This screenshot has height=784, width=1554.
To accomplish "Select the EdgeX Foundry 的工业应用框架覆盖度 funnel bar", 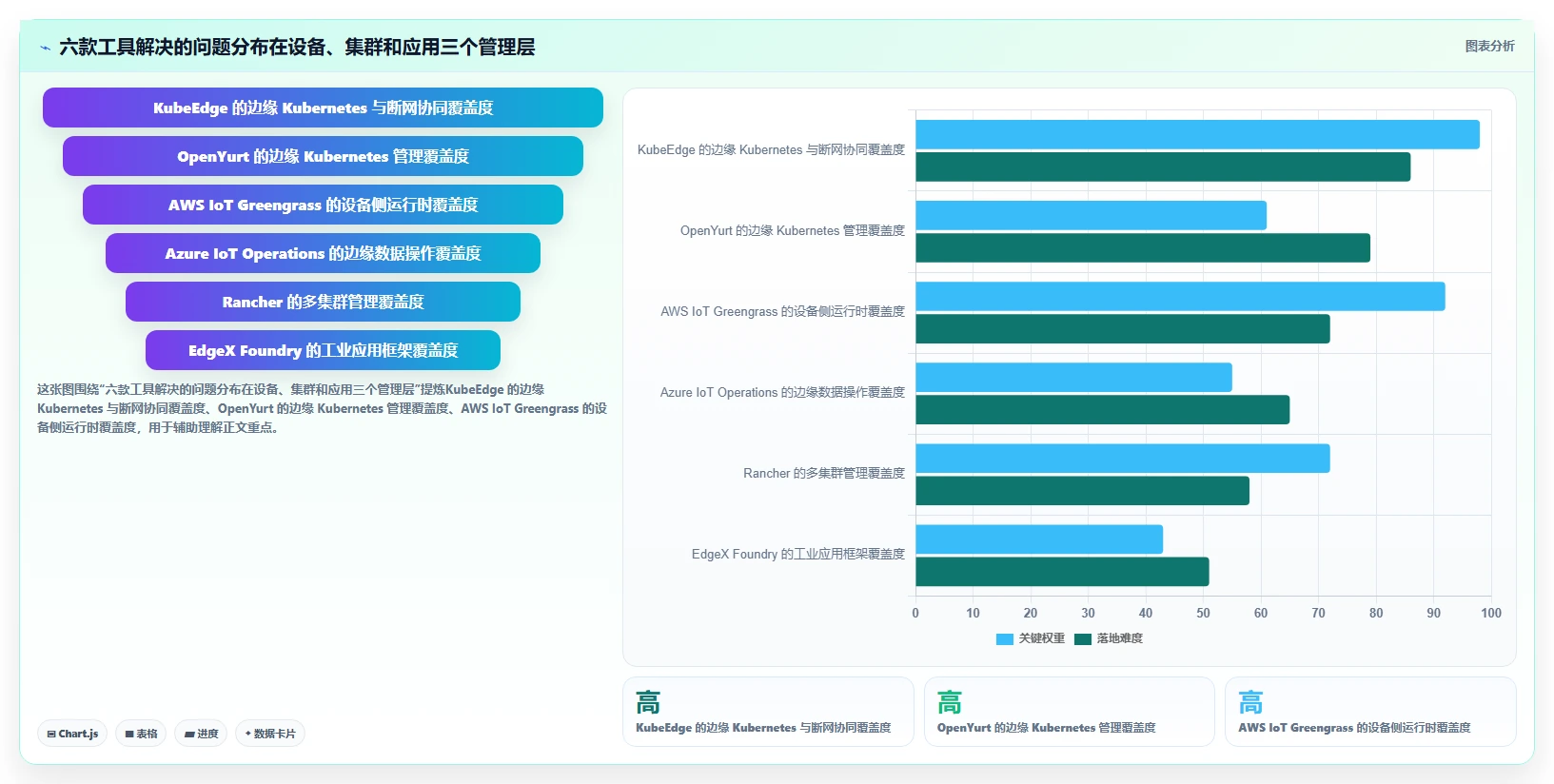I will pos(323,350).
